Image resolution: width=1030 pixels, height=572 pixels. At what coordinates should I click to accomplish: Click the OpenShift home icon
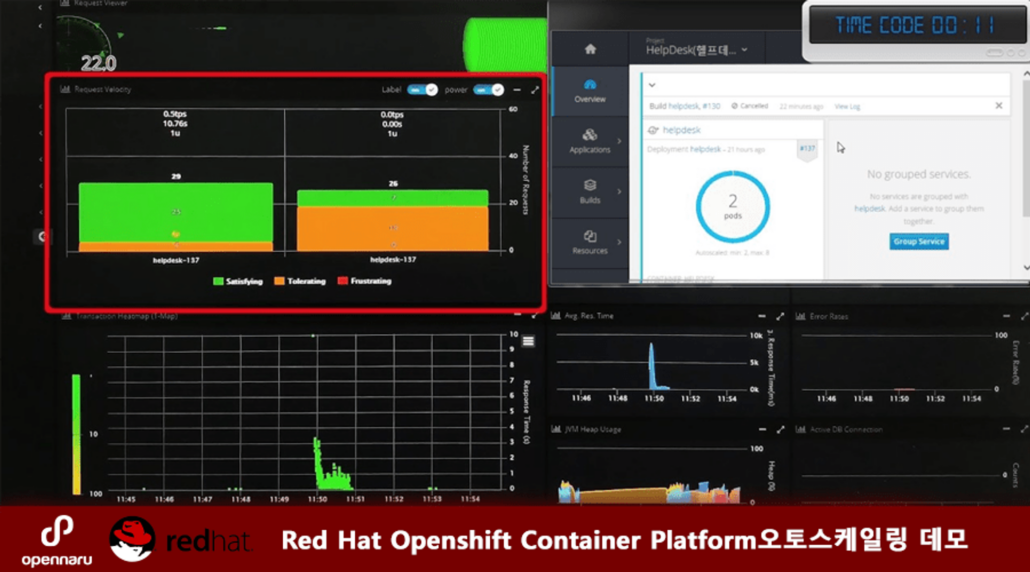[x=590, y=49]
